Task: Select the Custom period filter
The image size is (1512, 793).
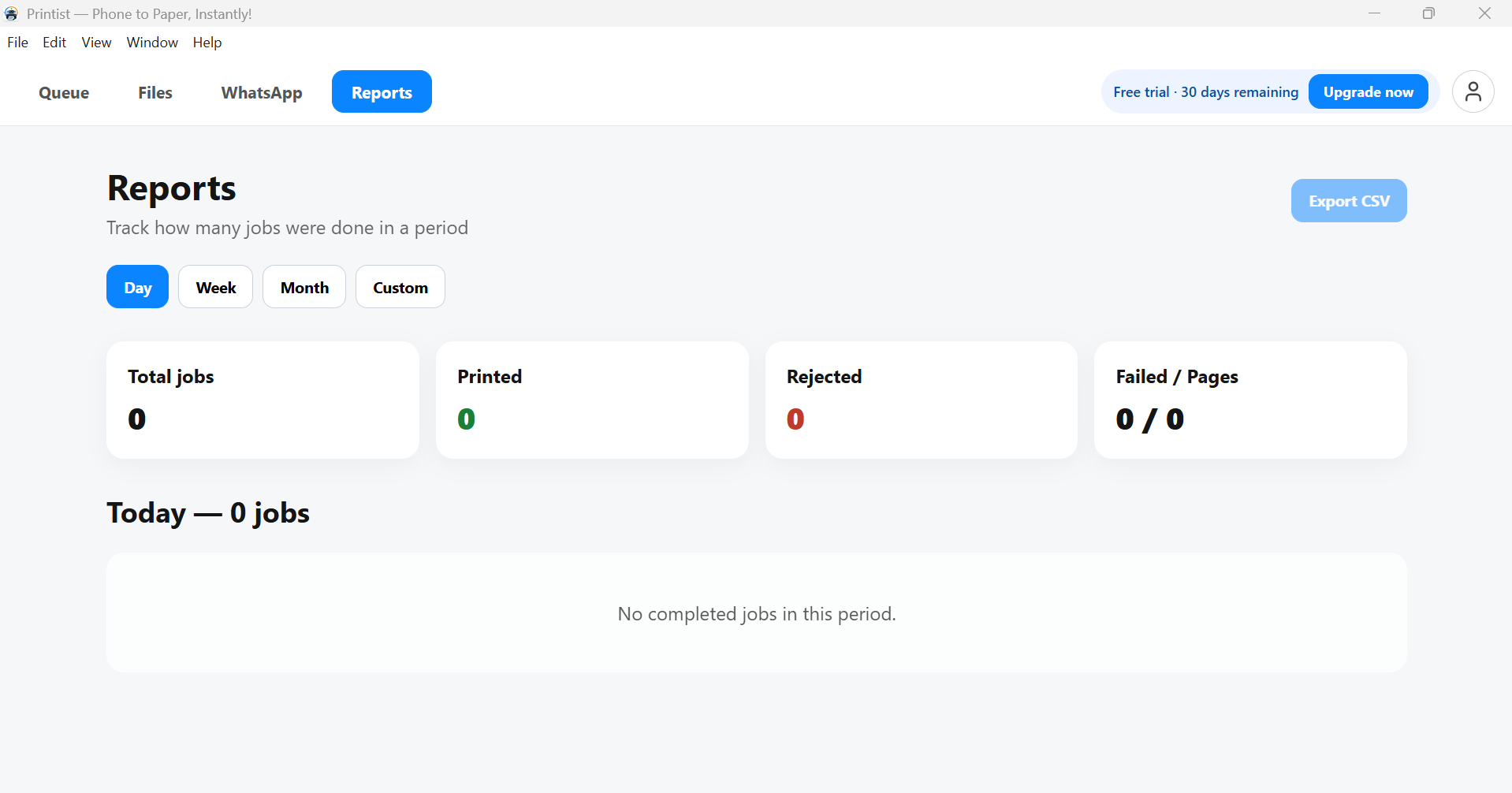Action: point(400,287)
